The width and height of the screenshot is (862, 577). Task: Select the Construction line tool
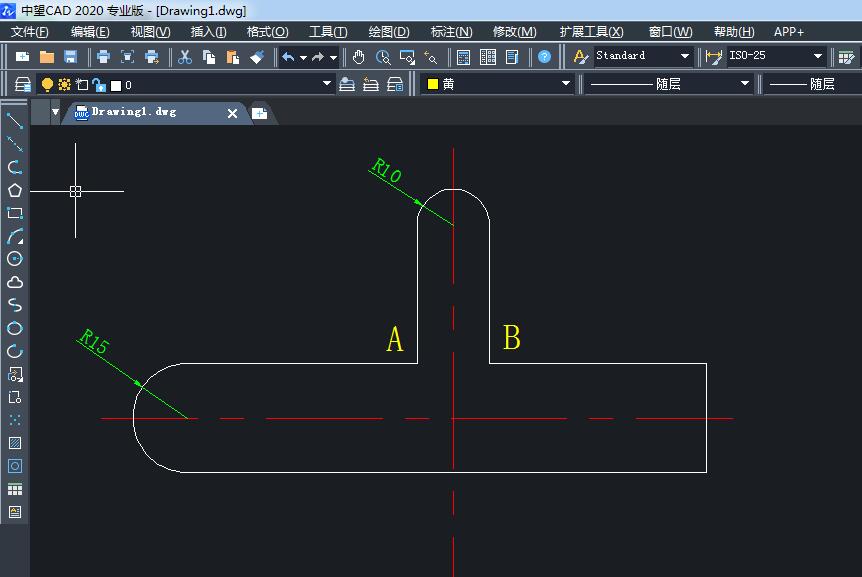(x=15, y=144)
